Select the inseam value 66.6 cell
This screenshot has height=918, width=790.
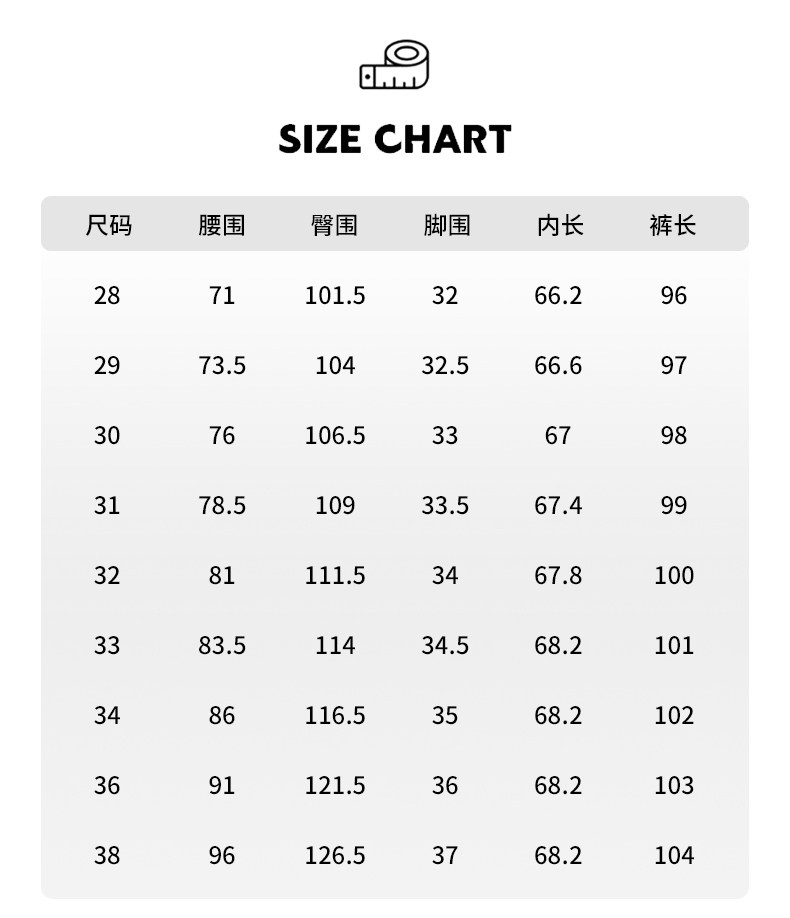[558, 366]
